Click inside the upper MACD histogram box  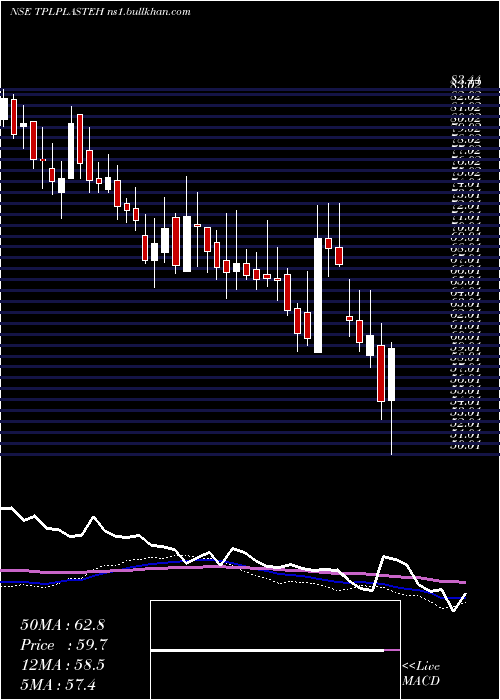275,625
